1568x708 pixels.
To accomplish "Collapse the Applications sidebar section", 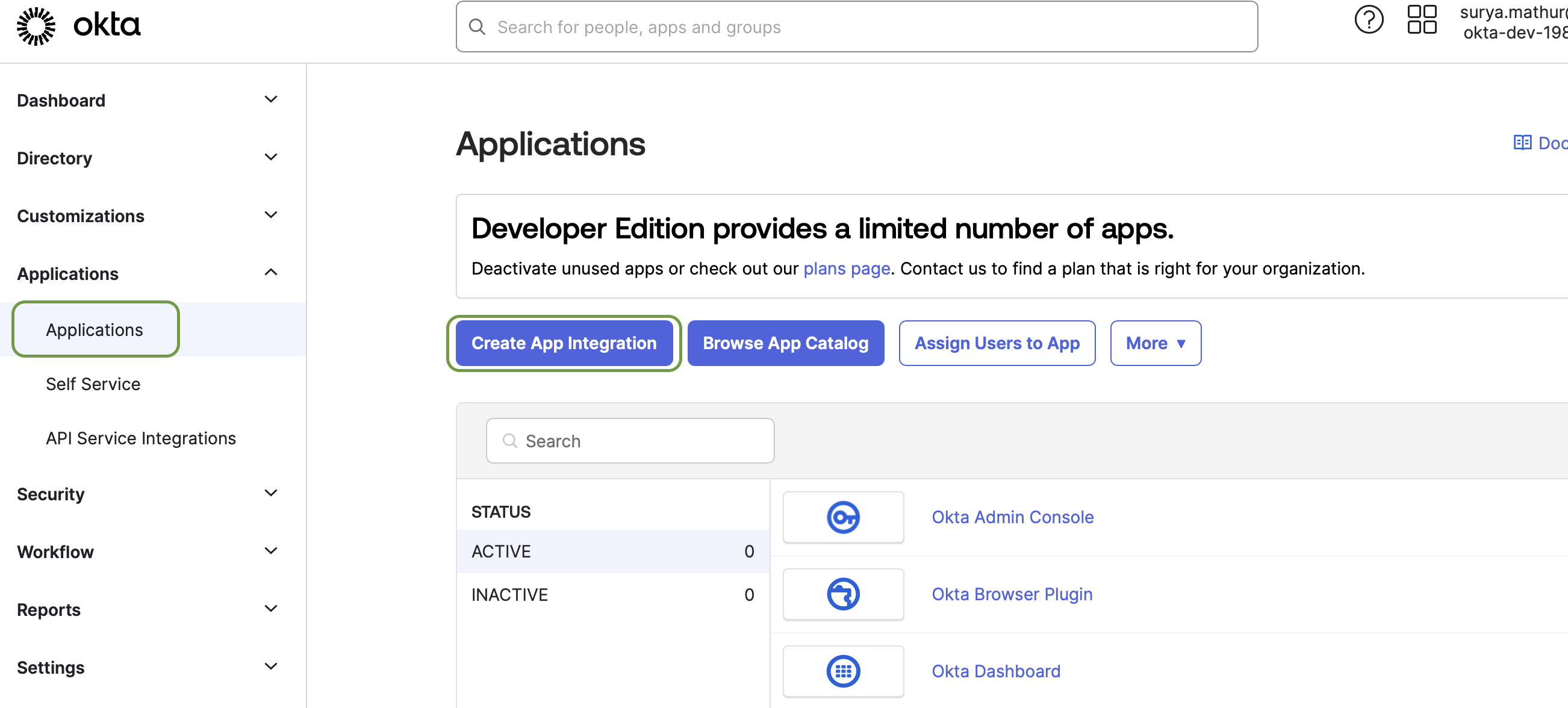I will pos(270,273).
